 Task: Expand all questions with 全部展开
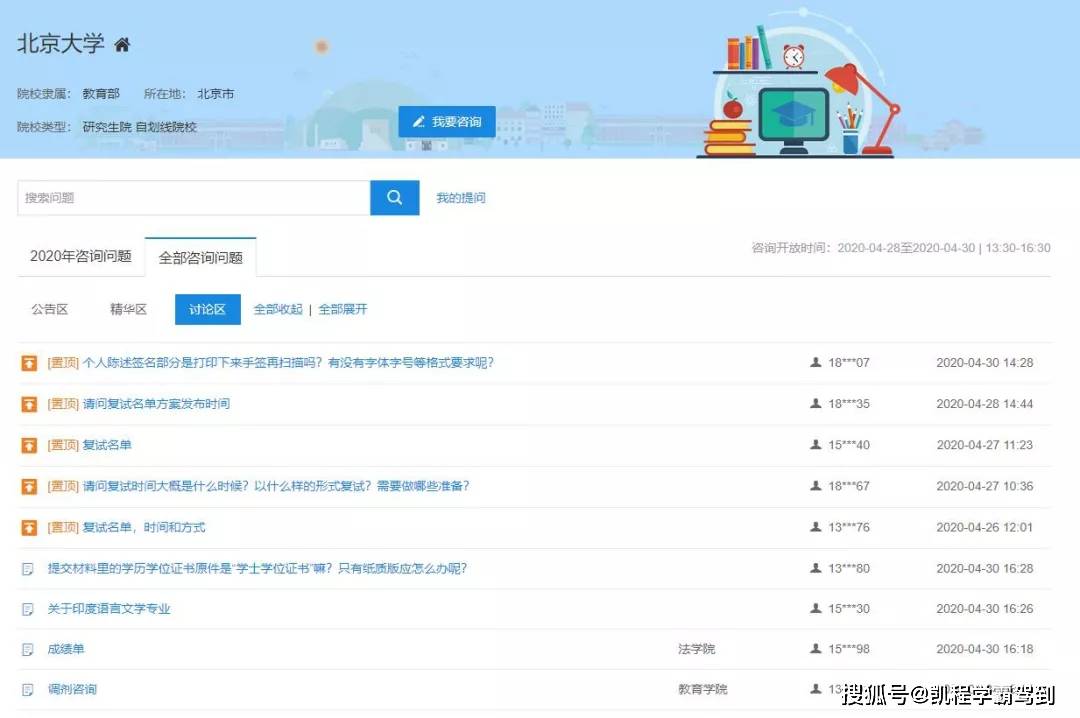(343, 310)
